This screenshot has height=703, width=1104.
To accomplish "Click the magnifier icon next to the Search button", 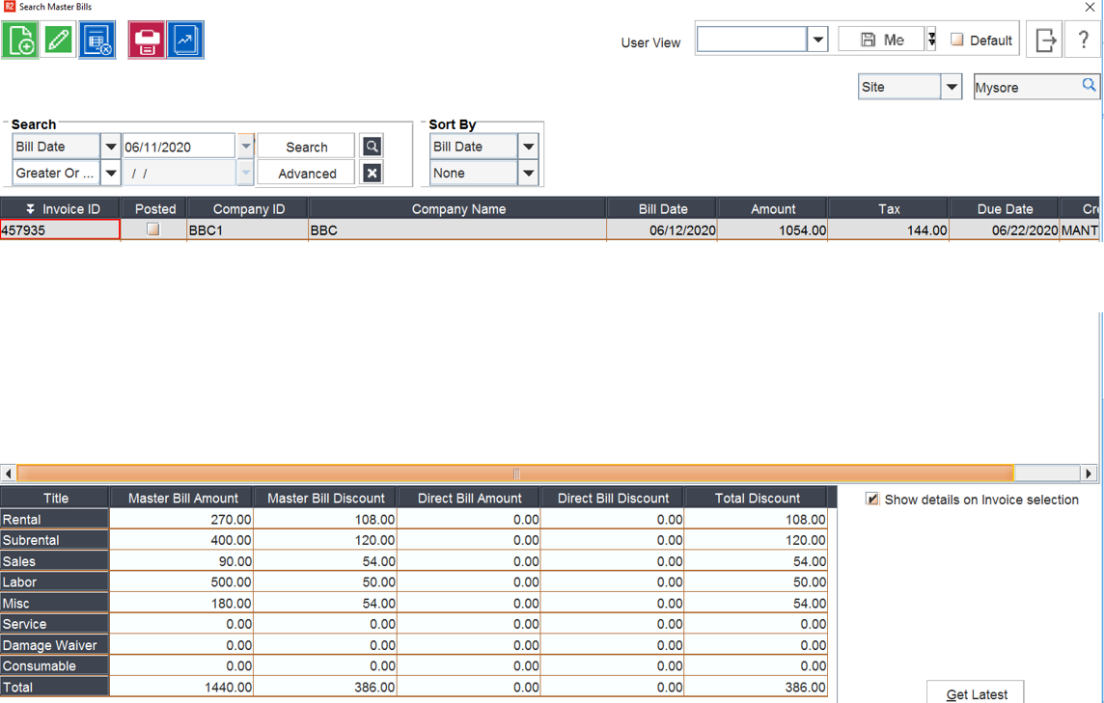I will tap(371, 145).
